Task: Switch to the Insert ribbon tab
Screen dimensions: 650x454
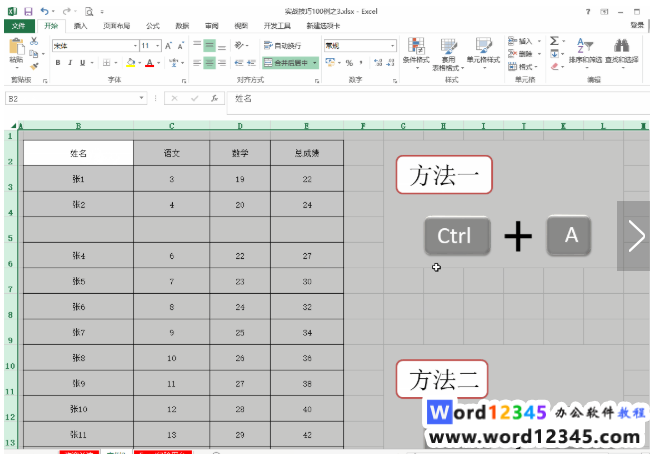Action: [x=80, y=26]
